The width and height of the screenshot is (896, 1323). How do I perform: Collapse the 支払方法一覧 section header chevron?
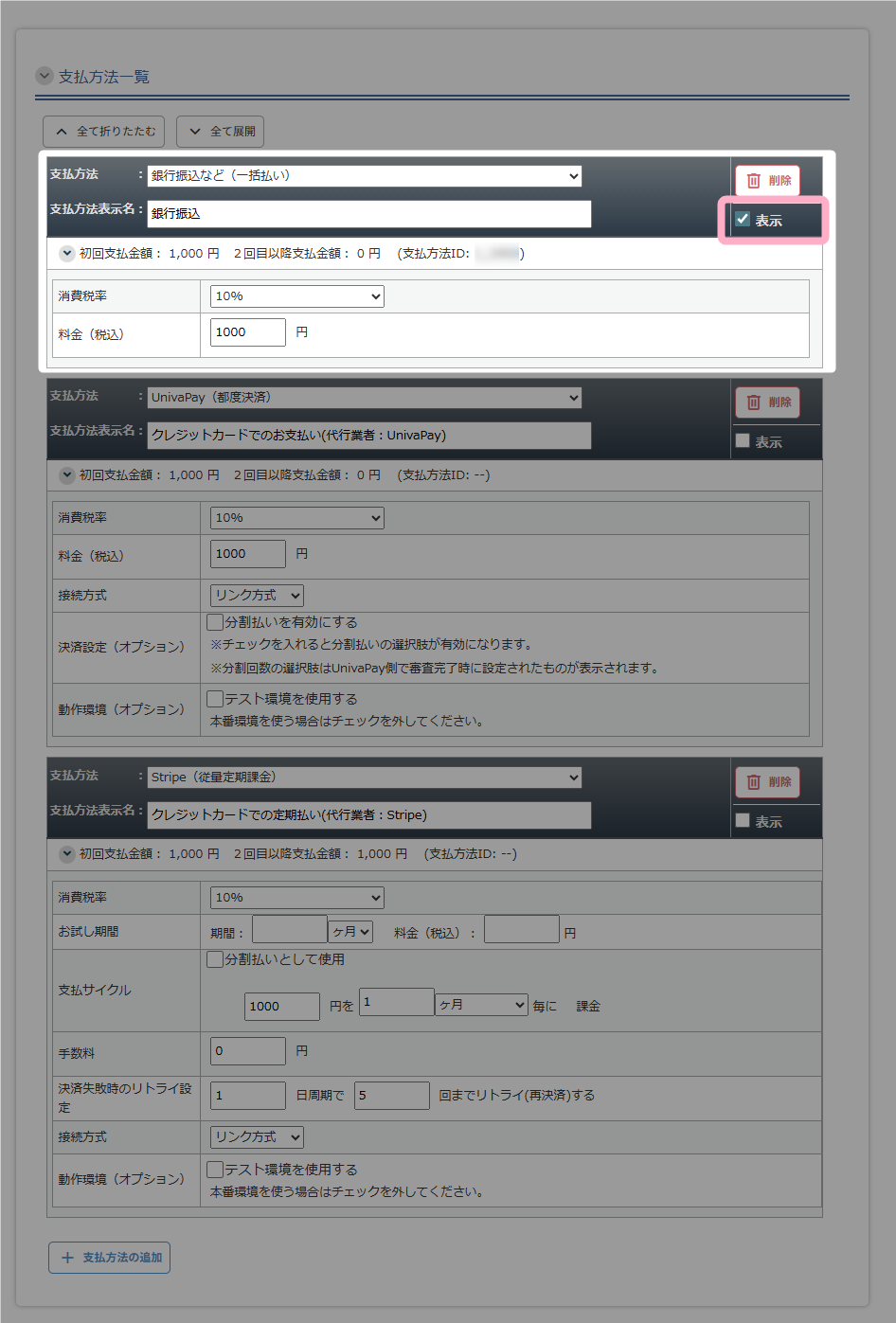[45, 76]
